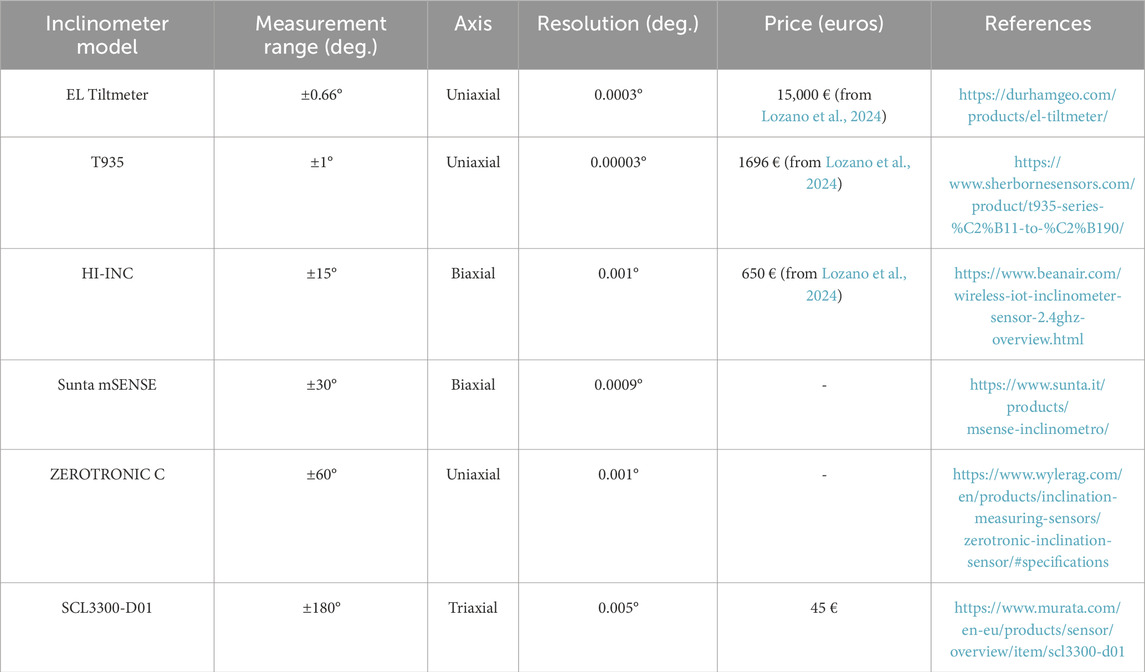
Task: Select the Sunta mSENSE model cell
Action: (x=107, y=385)
